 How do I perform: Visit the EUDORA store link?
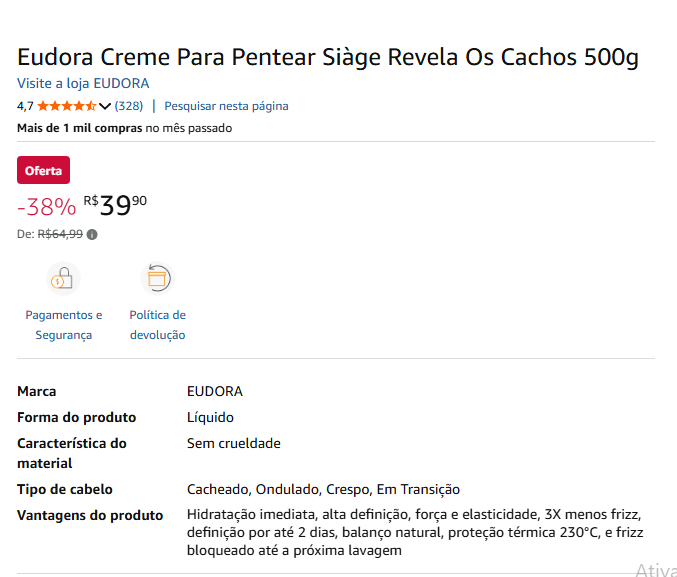point(83,83)
